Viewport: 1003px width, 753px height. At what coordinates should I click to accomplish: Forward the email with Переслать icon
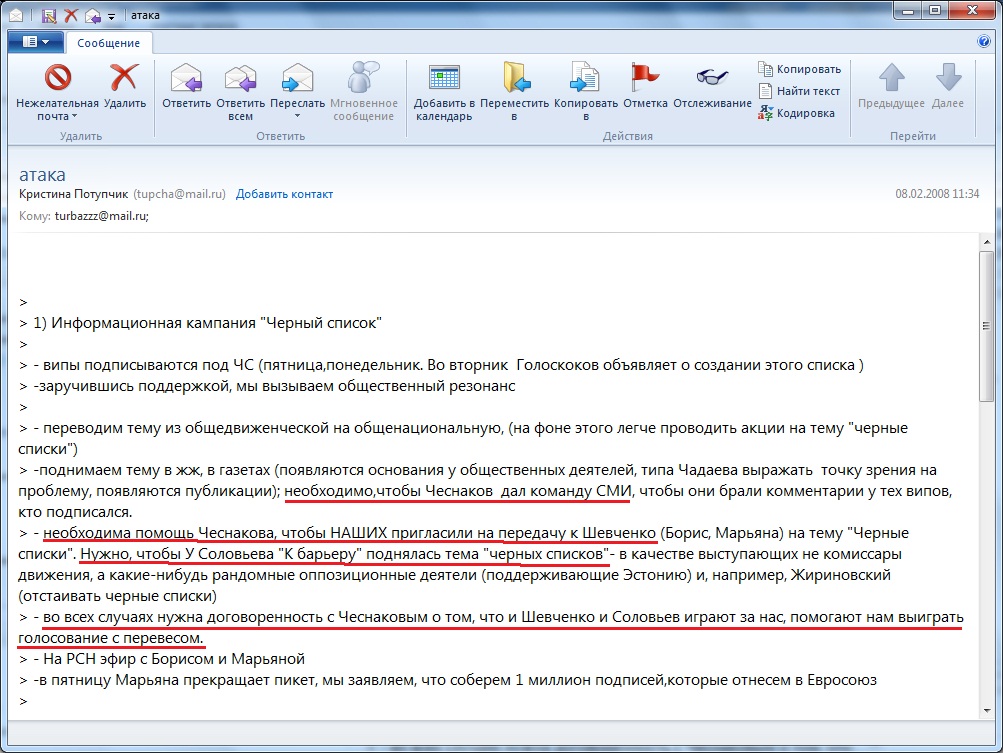point(297,79)
